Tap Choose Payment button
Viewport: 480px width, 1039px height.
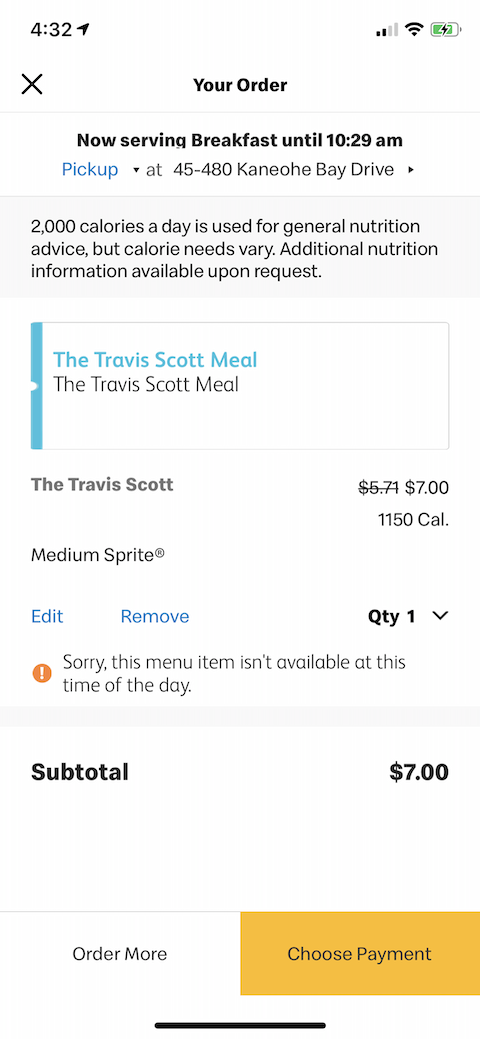click(x=360, y=954)
